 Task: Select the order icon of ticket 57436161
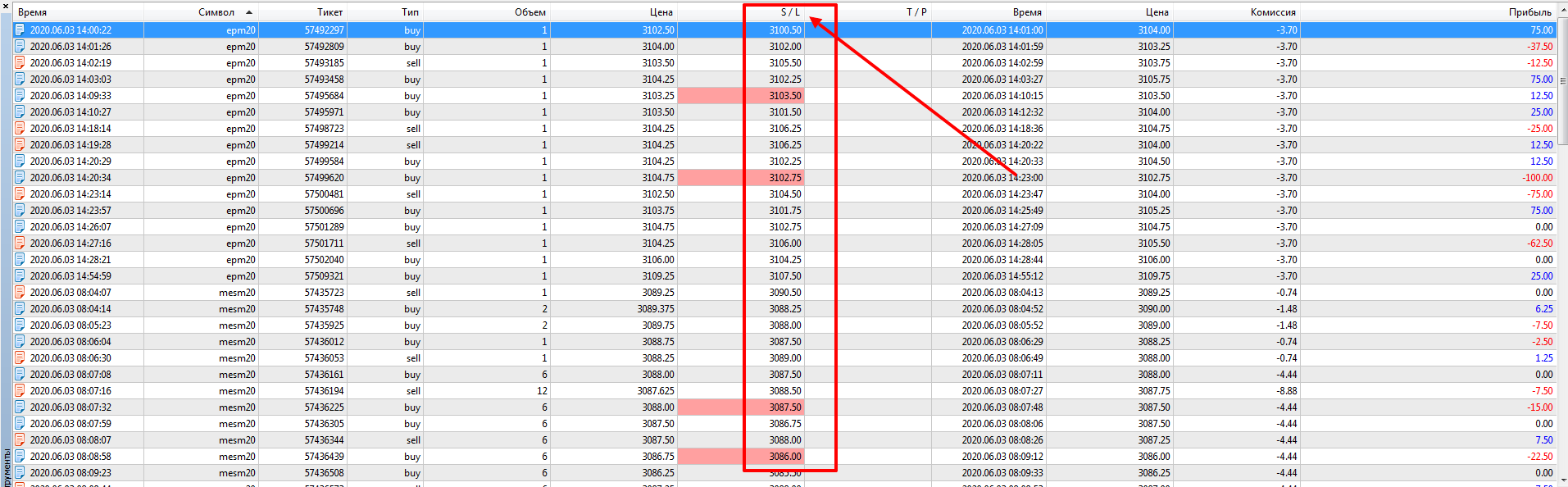20,375
